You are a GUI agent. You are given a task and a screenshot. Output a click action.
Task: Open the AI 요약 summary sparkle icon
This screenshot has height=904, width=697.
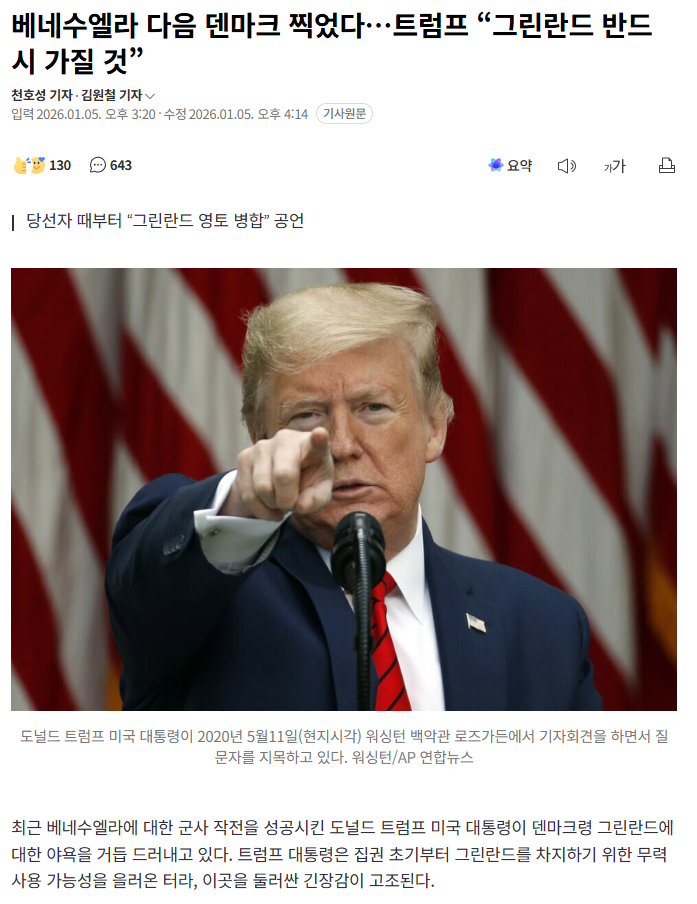(495, 165)
